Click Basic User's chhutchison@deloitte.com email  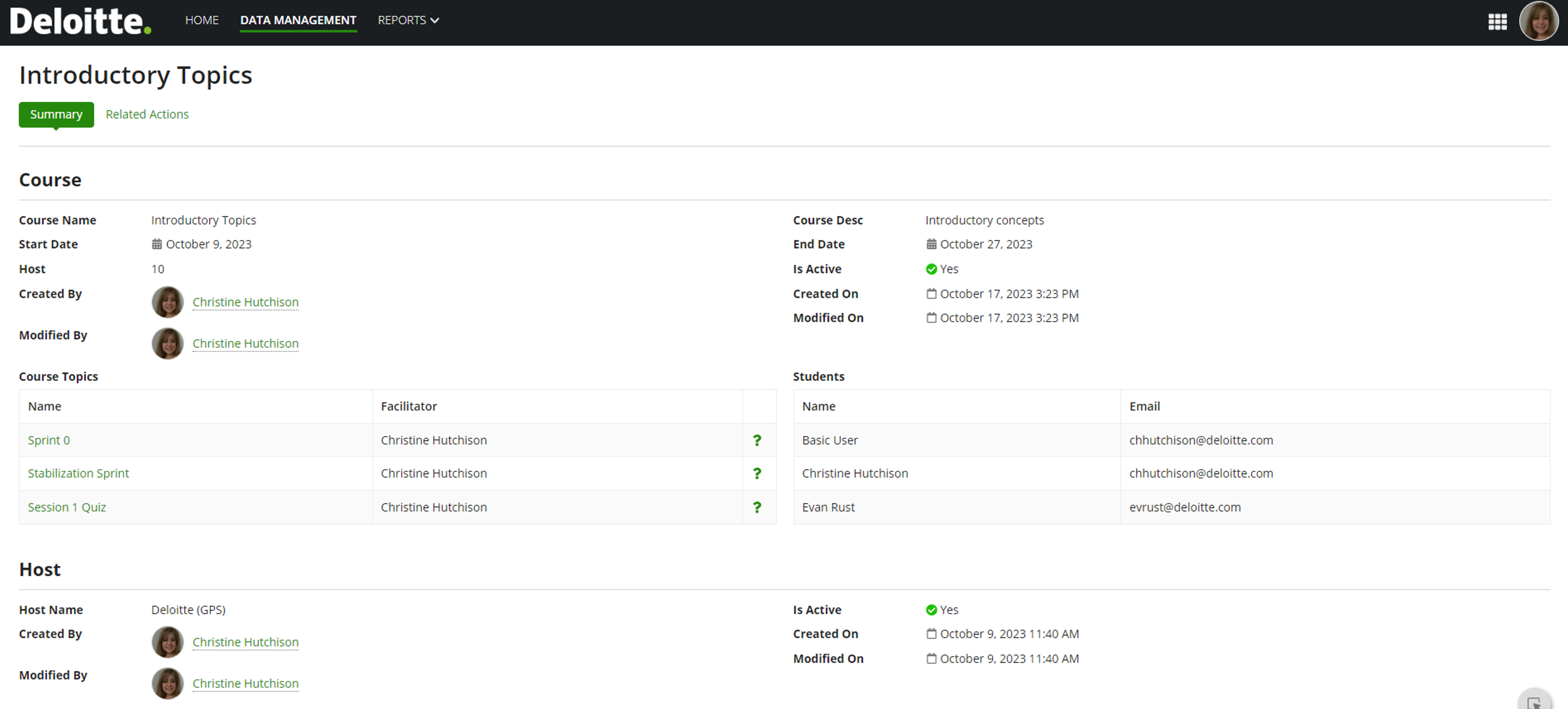click(x=1201, y=440)
